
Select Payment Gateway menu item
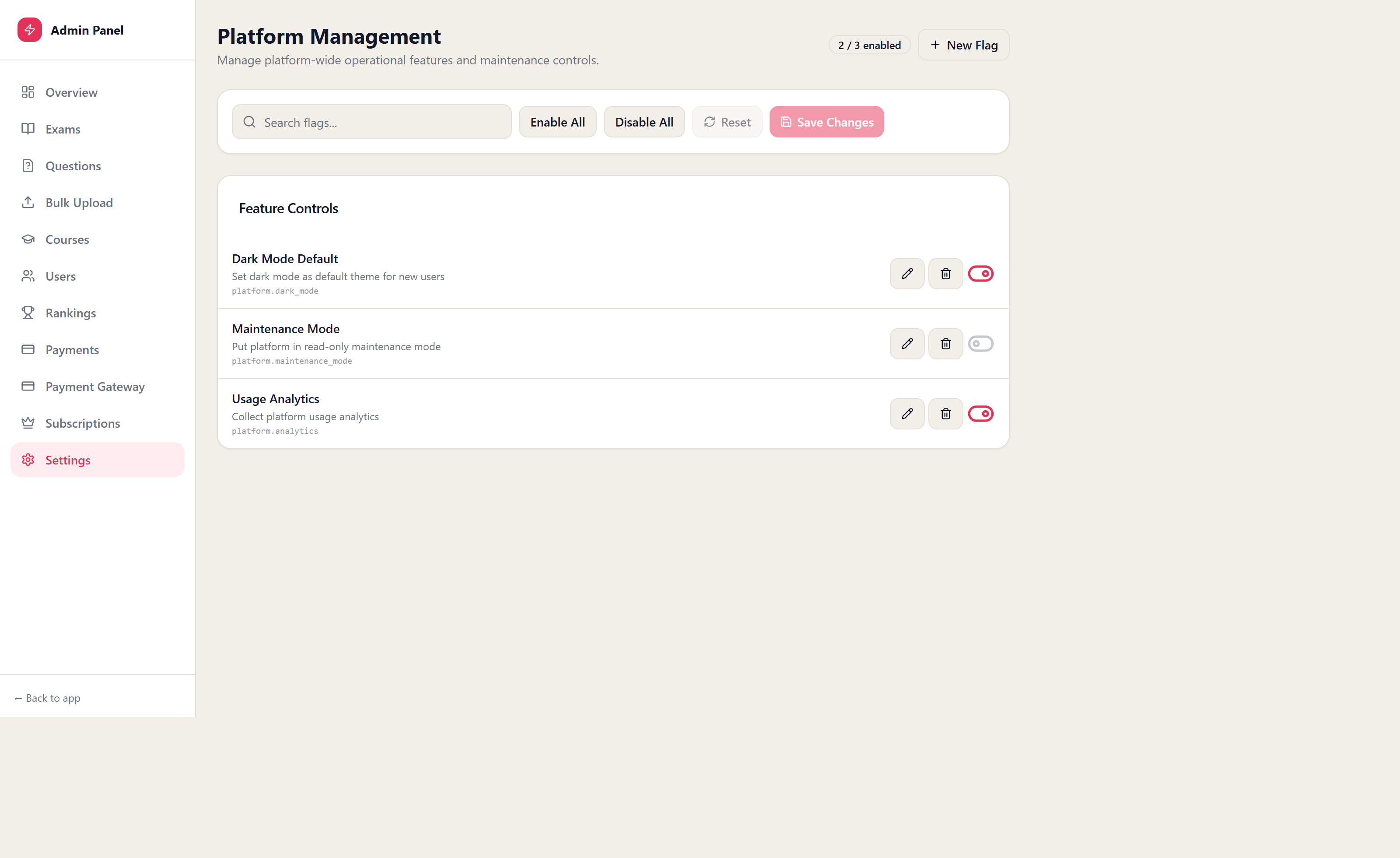click(97, 386)
